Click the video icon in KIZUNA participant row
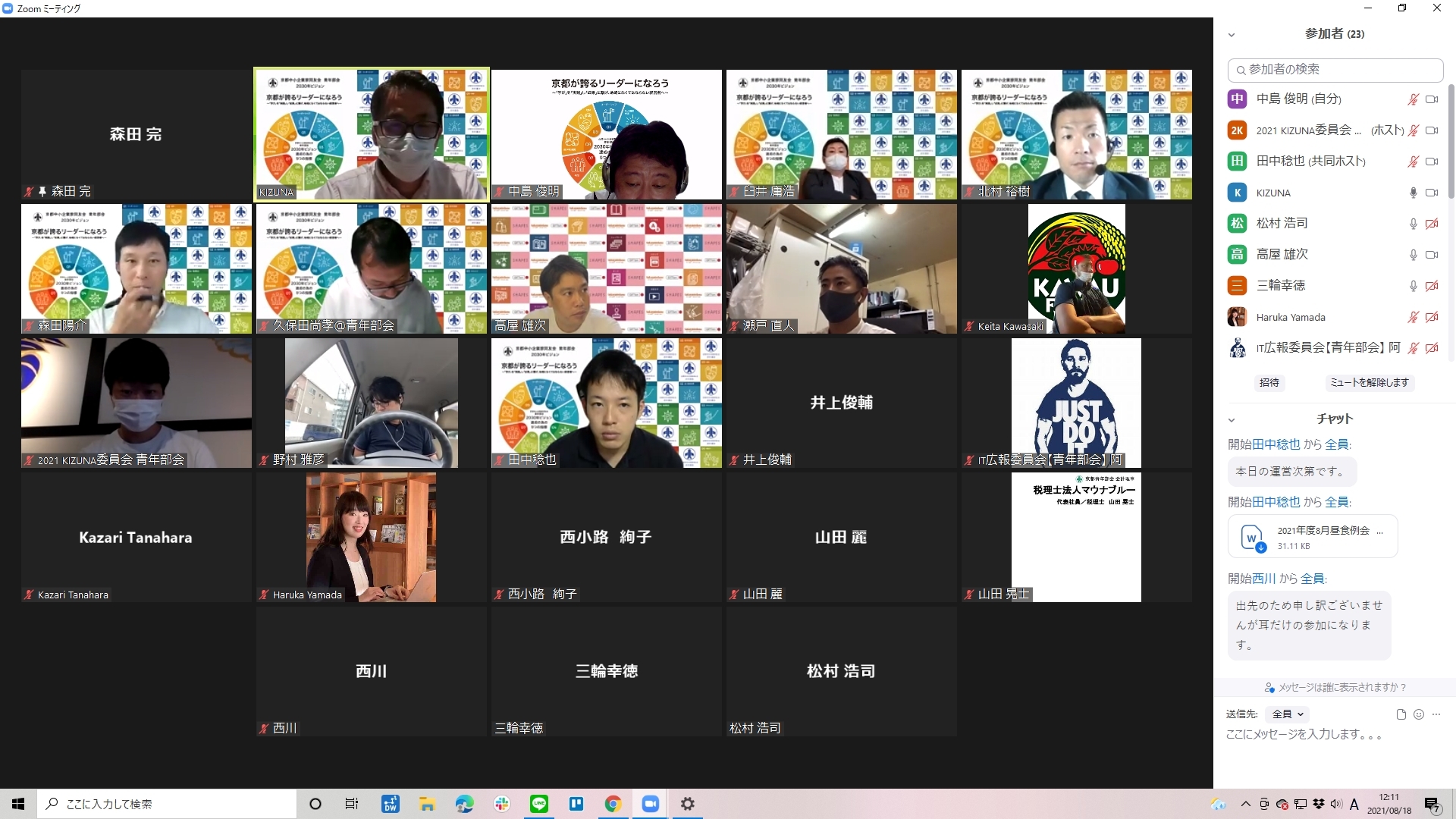This screenshot has width=1456, height=819. pyautogui.click(x=1432, y=193)
